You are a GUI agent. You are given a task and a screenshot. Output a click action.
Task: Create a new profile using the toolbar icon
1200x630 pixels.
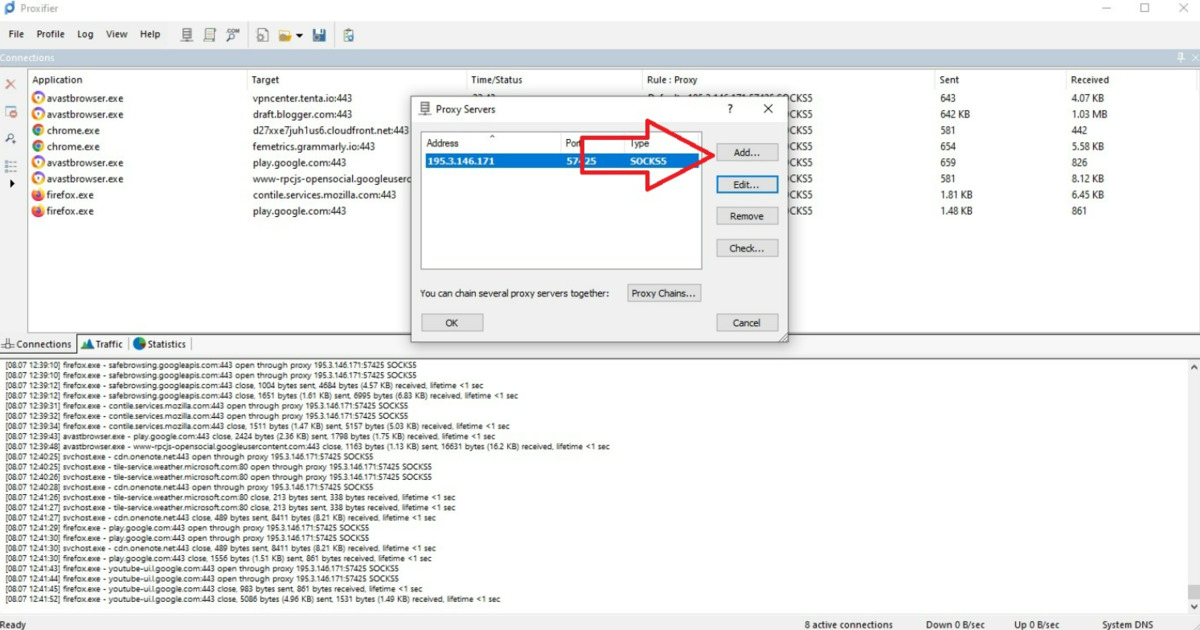click(x=262, y=35)
